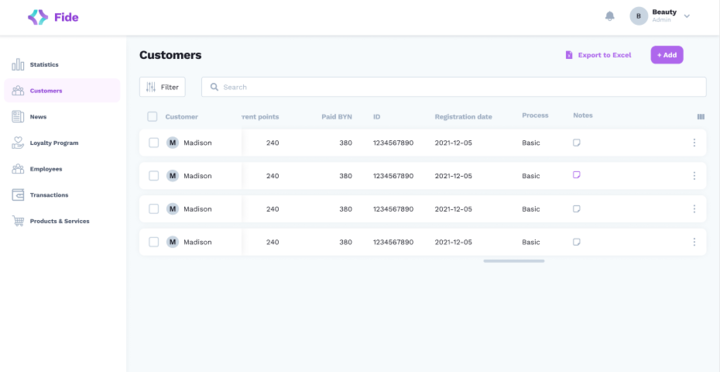Click the magnifier icon in search bar
The height and width of the screenshot is (372, 720).
tap(214, 87)
